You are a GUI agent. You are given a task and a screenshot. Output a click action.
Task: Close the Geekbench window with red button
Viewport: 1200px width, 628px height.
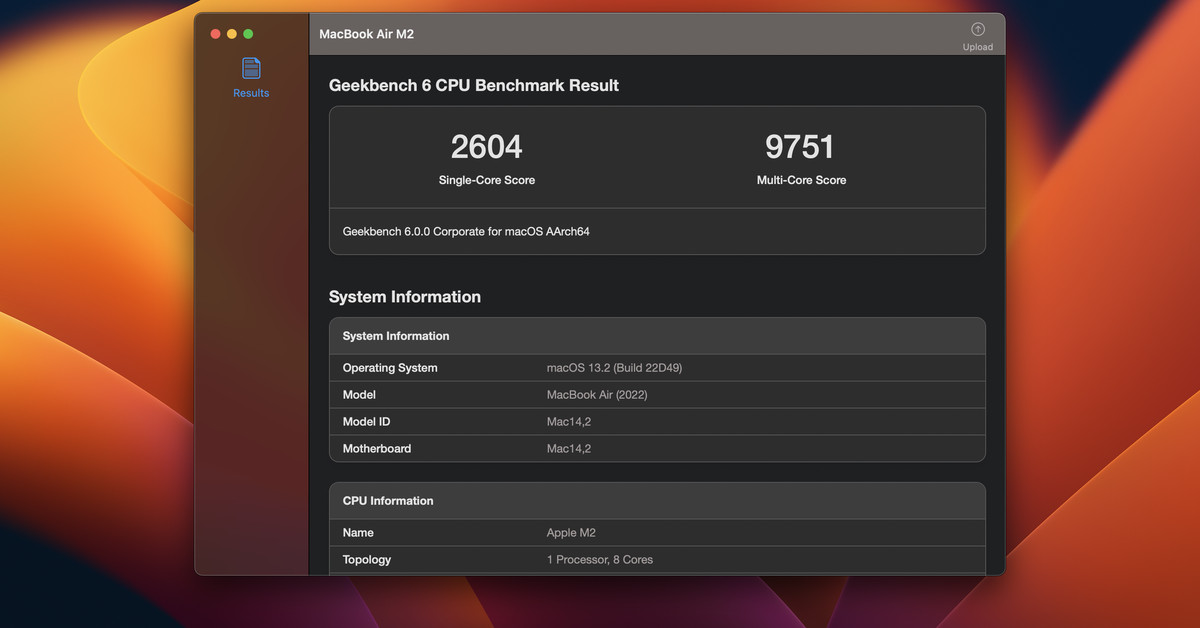(215, 34)
